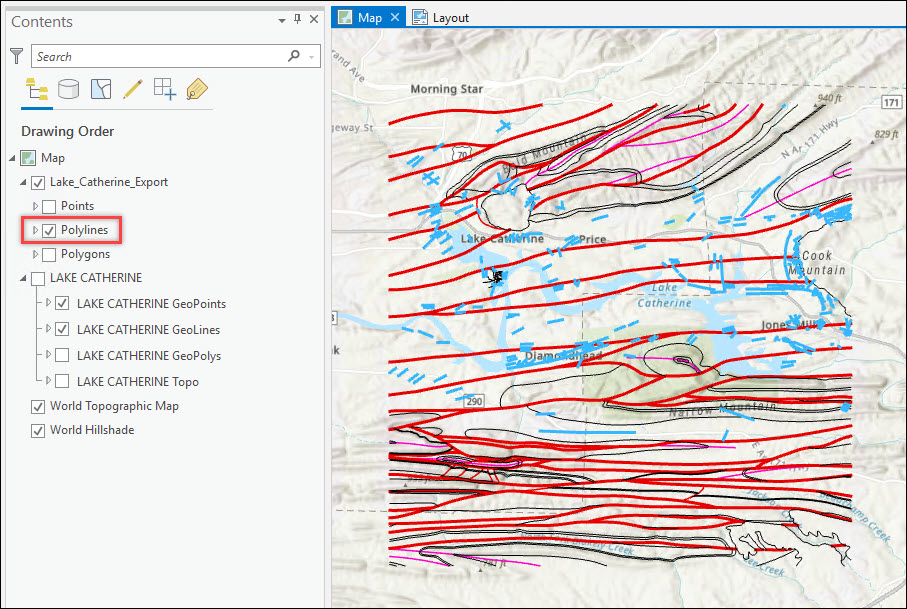Click the magnifier search button in Search box

point(293,57)
